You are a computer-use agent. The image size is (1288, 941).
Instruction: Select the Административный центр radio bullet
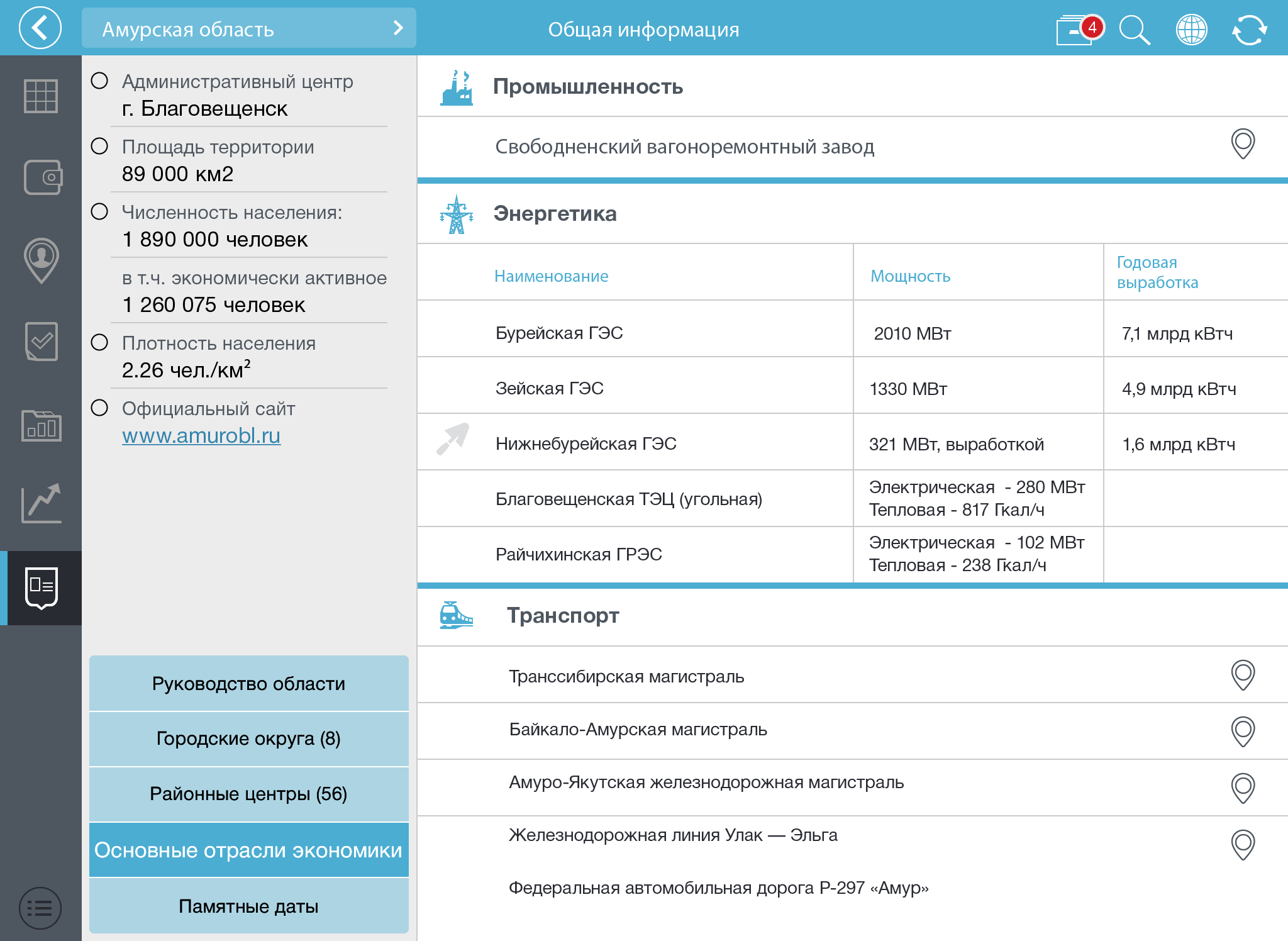click(99, 81)
